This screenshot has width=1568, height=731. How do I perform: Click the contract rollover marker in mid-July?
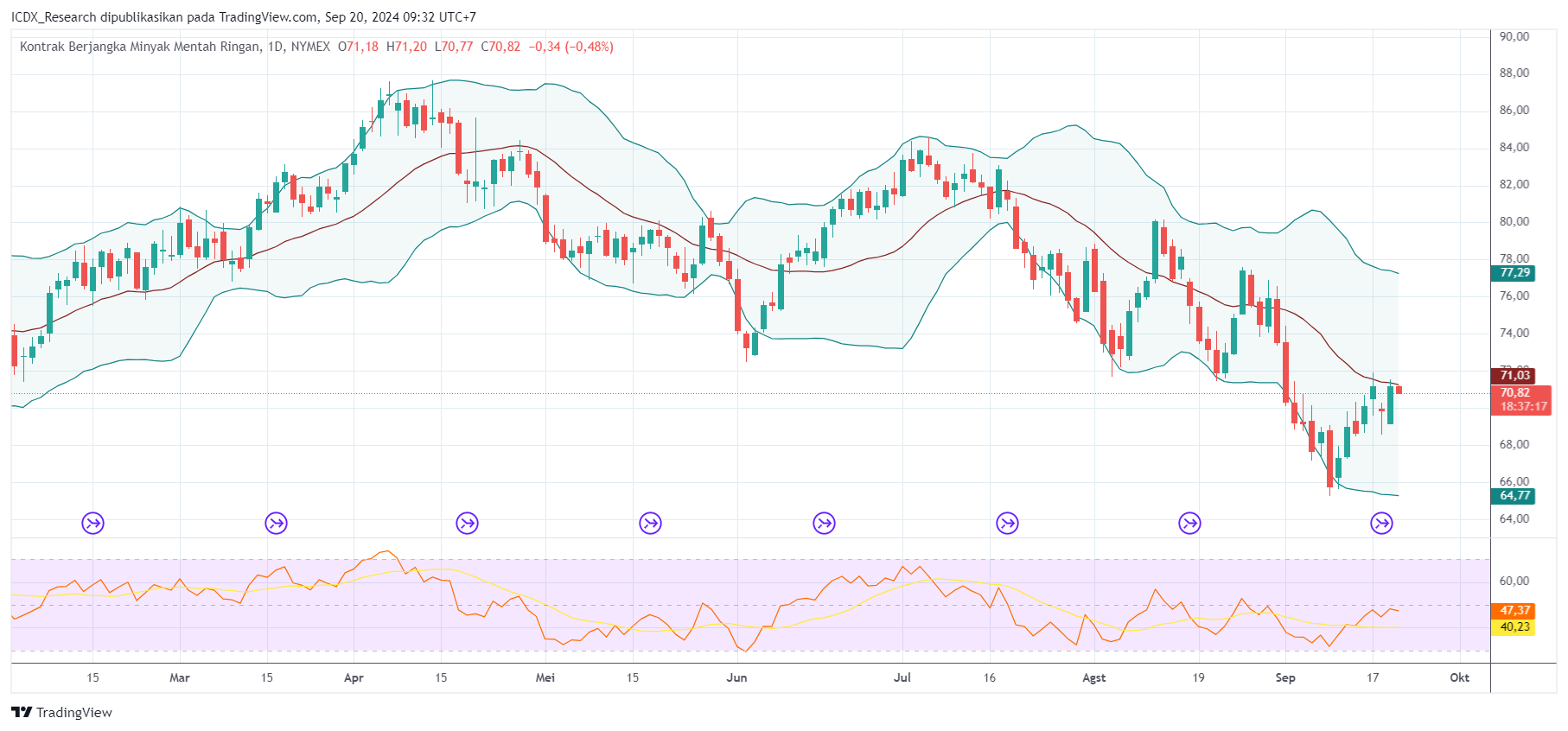pos(1007,523)
